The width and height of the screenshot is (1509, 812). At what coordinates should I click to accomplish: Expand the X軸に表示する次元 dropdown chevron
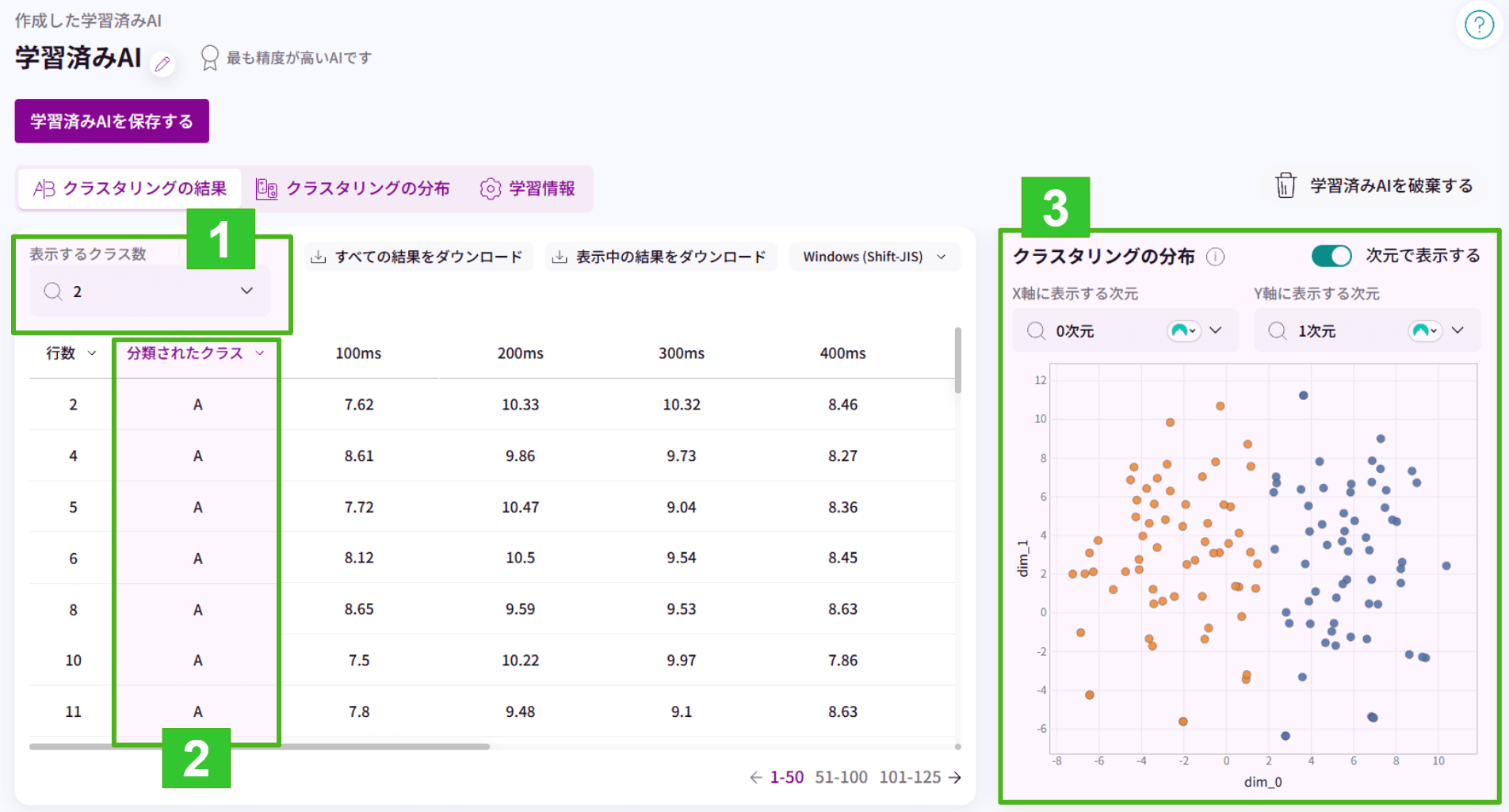coord(1216,330)
